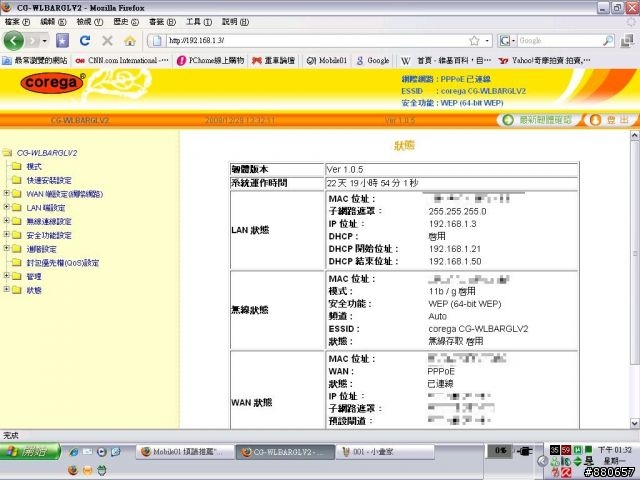Open the media player quick launch icon
The image size is (640, 480).
102,452
